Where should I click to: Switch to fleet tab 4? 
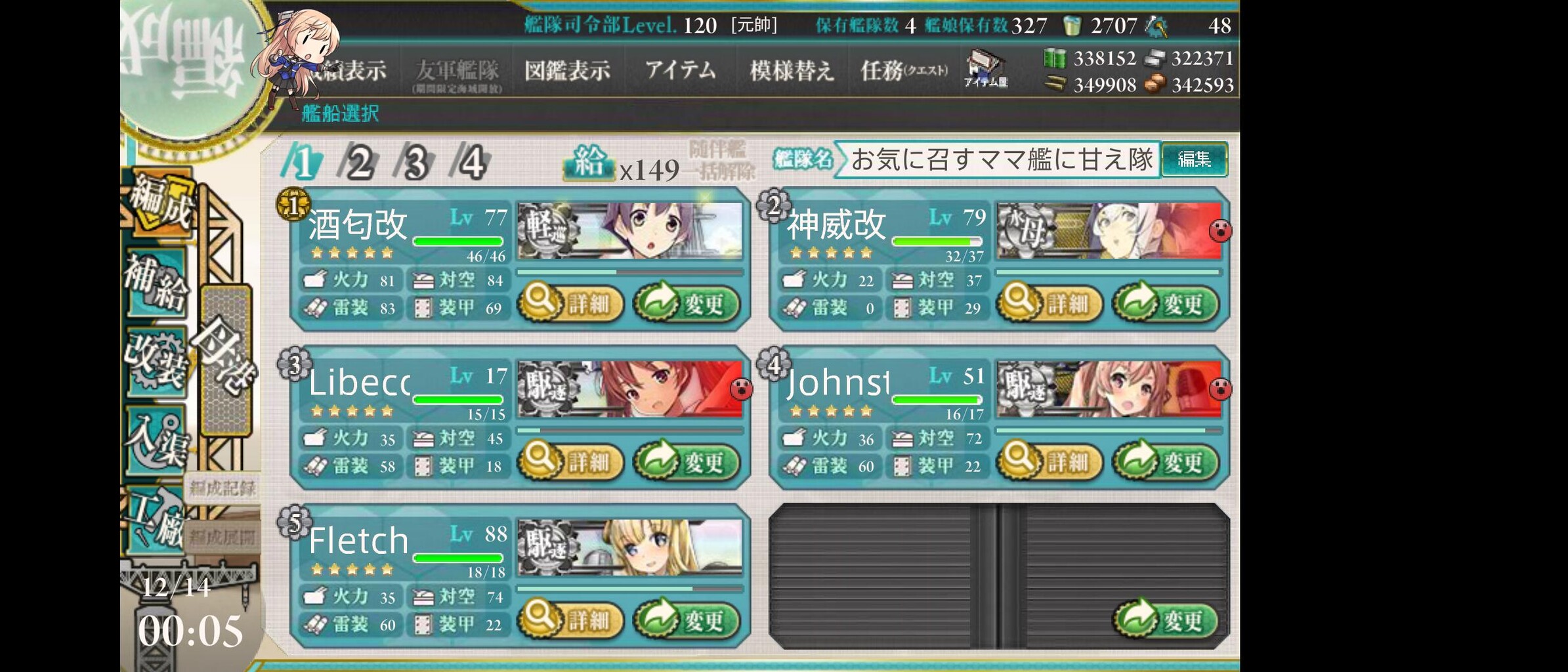click(x=471, y=162)
